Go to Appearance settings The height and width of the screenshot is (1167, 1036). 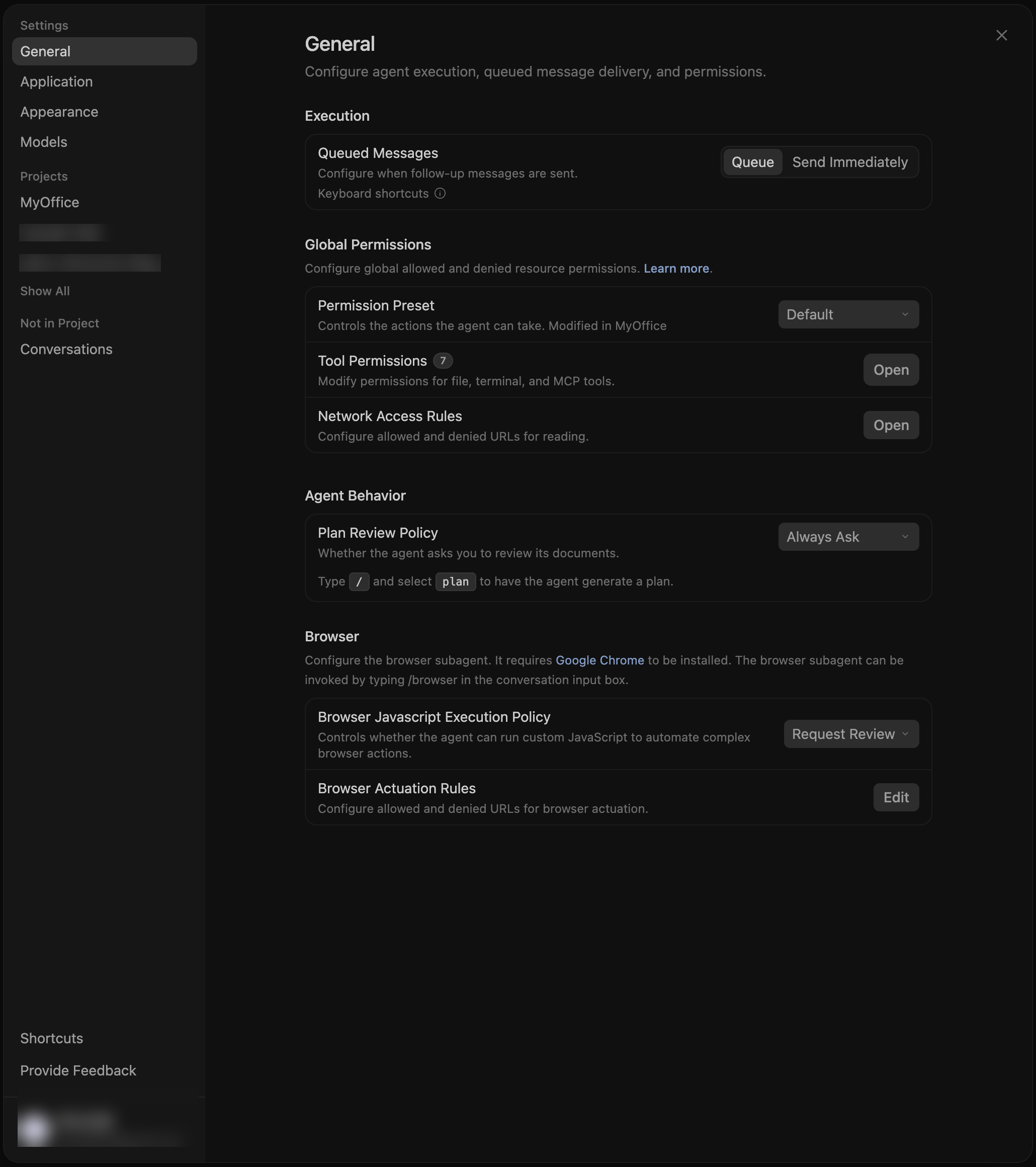[x=59, y=112]
